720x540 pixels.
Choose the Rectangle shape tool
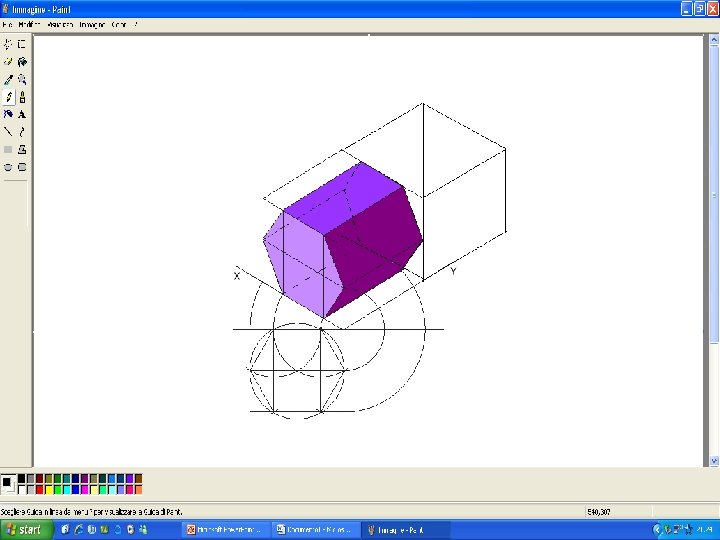click(8, 150)
